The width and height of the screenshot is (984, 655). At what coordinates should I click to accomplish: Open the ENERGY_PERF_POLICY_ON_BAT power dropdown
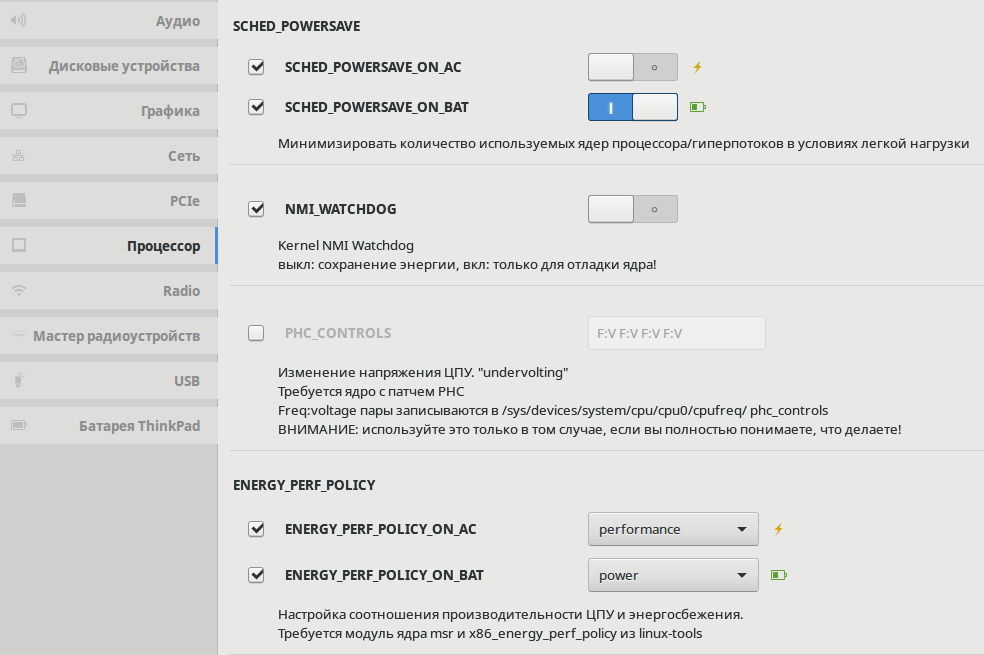tap(673, 575)
